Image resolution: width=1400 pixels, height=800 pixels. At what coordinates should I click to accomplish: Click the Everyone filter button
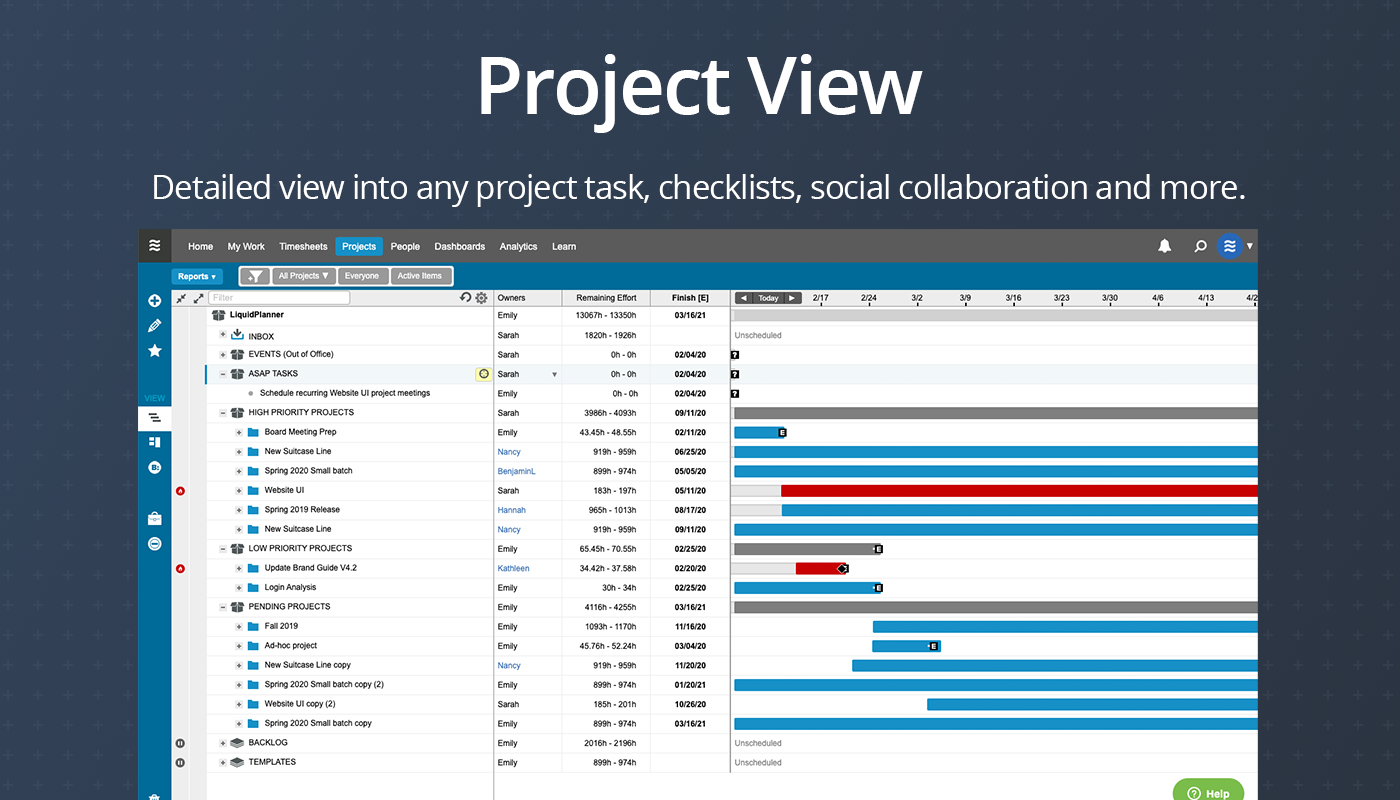point(362,276)
